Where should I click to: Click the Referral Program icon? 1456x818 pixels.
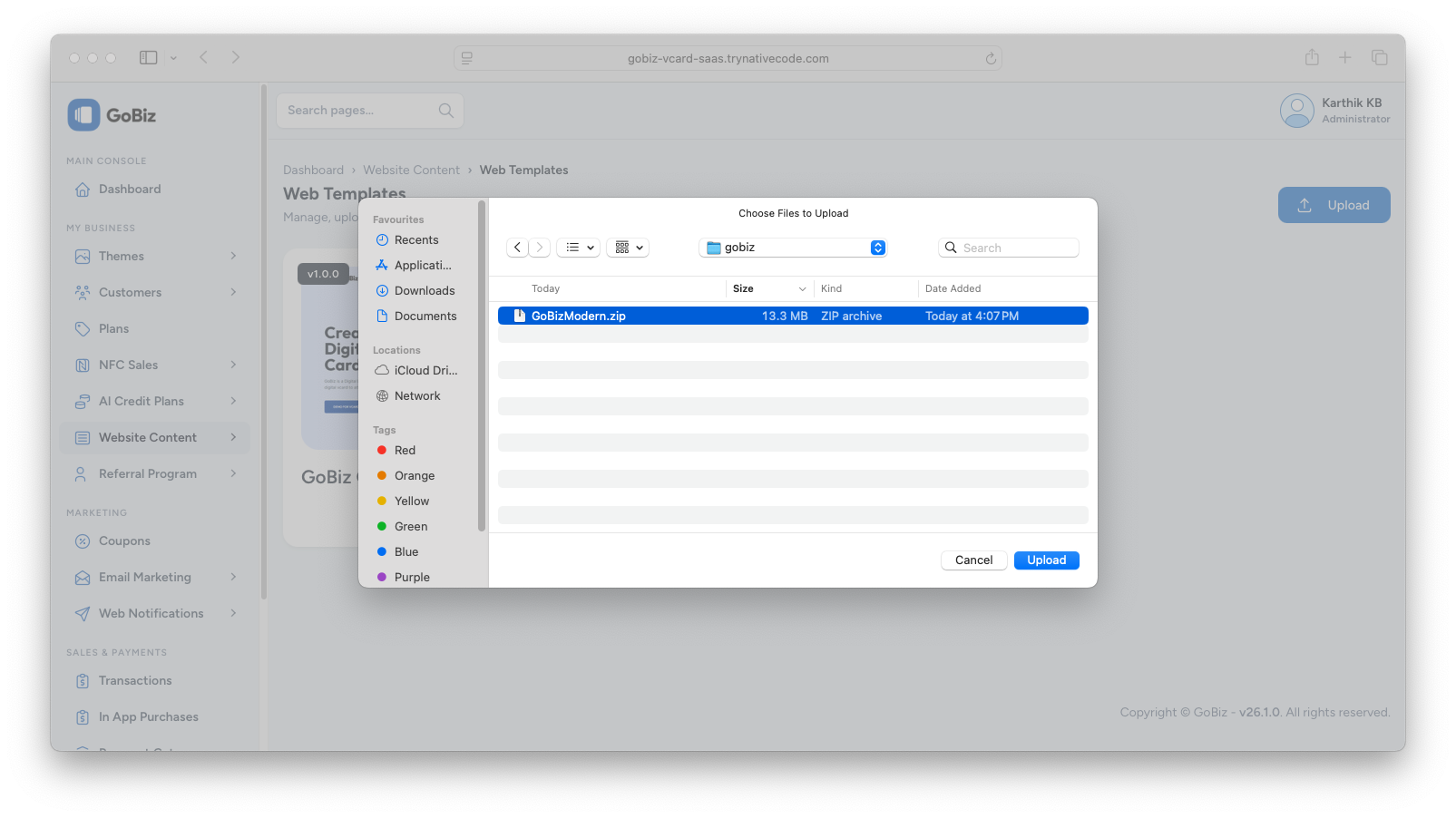pos(83,473)
